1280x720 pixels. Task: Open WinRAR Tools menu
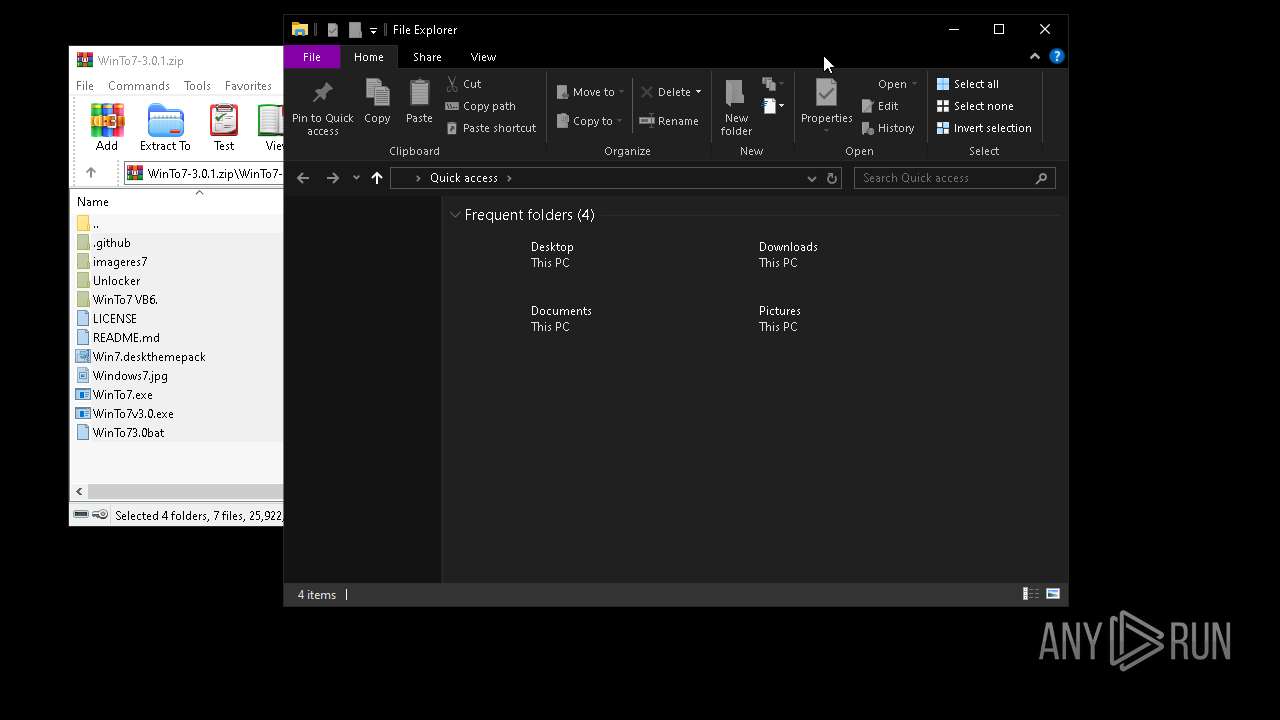point(197,86)
